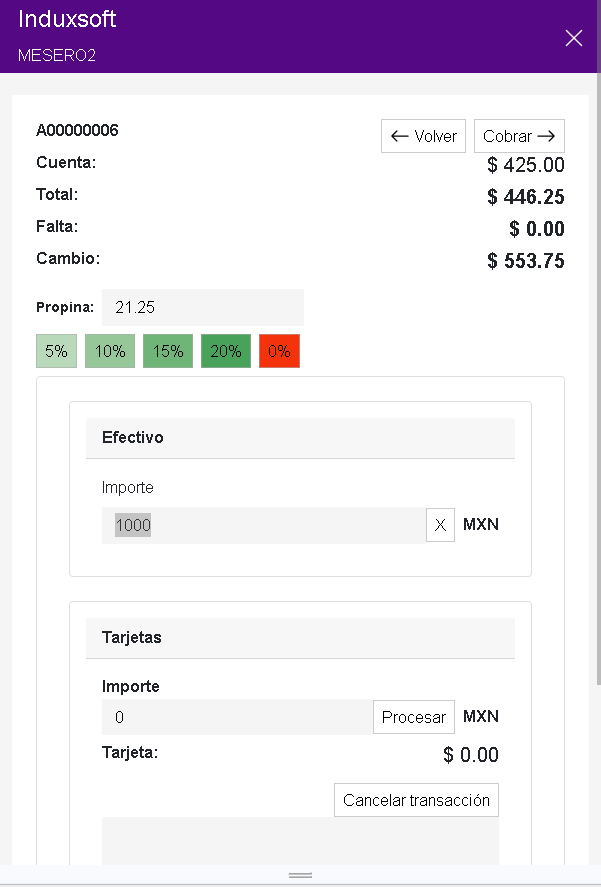
Task: Click the bottom drag handle bar
Action: point(300,876)
